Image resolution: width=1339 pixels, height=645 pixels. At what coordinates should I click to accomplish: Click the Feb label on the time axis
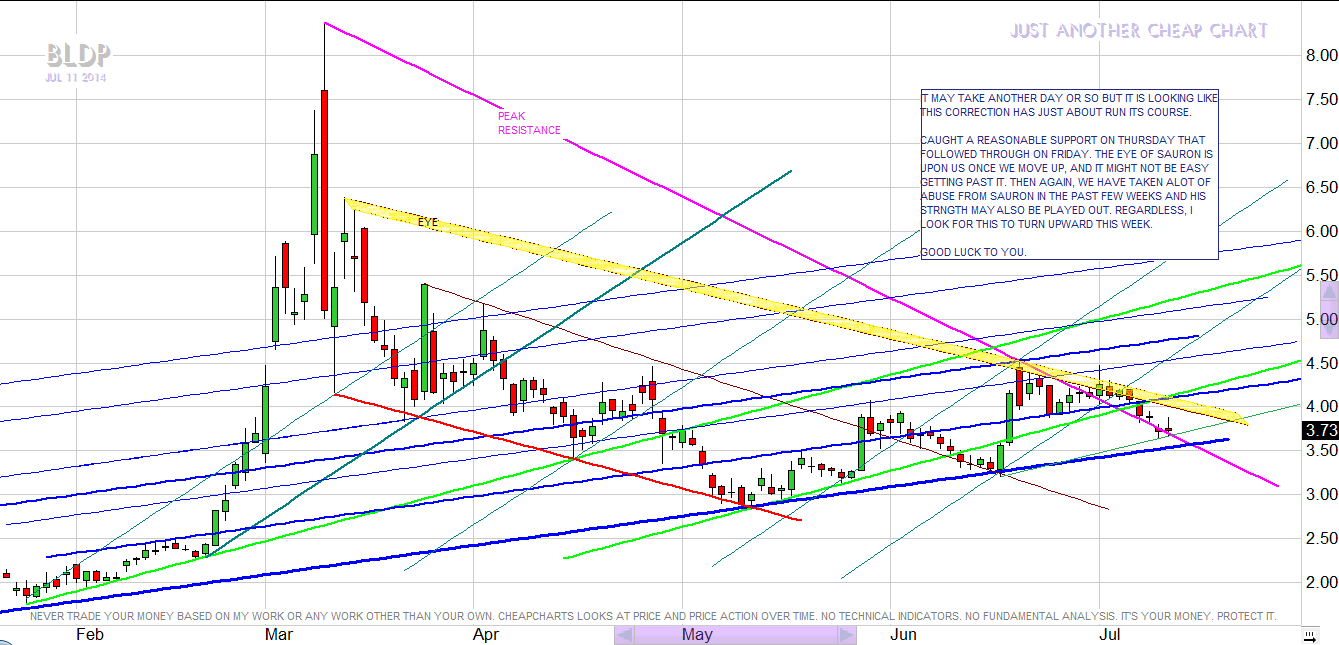[x=90, y=635]
